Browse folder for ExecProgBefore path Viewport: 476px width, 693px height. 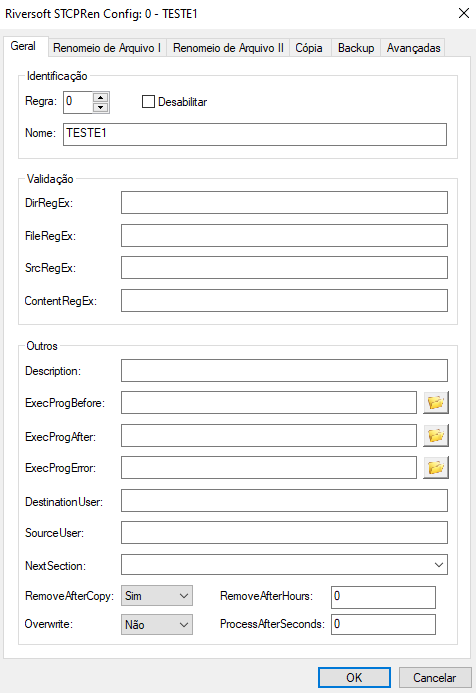pos(436,403)
